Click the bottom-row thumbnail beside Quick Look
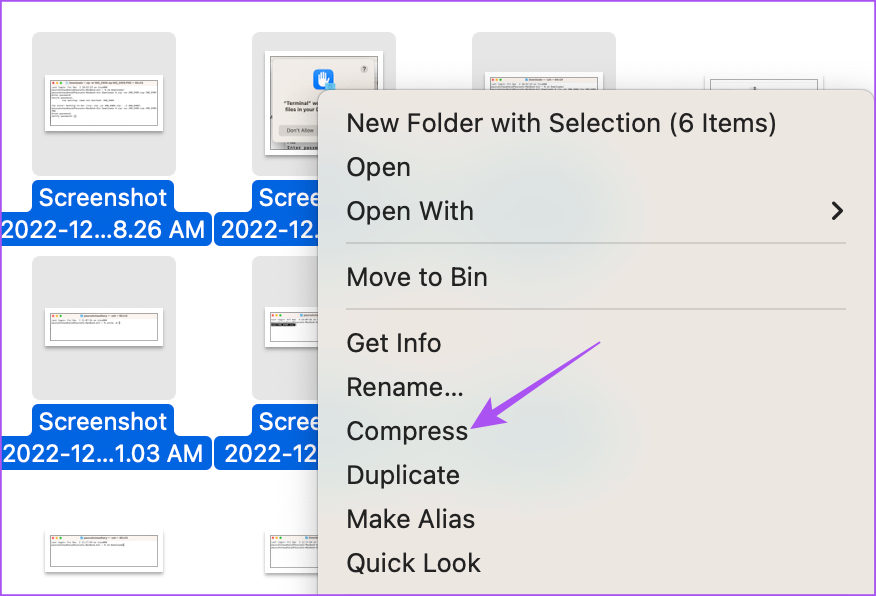The image size is (876, 596). click(x=291, y=552)
